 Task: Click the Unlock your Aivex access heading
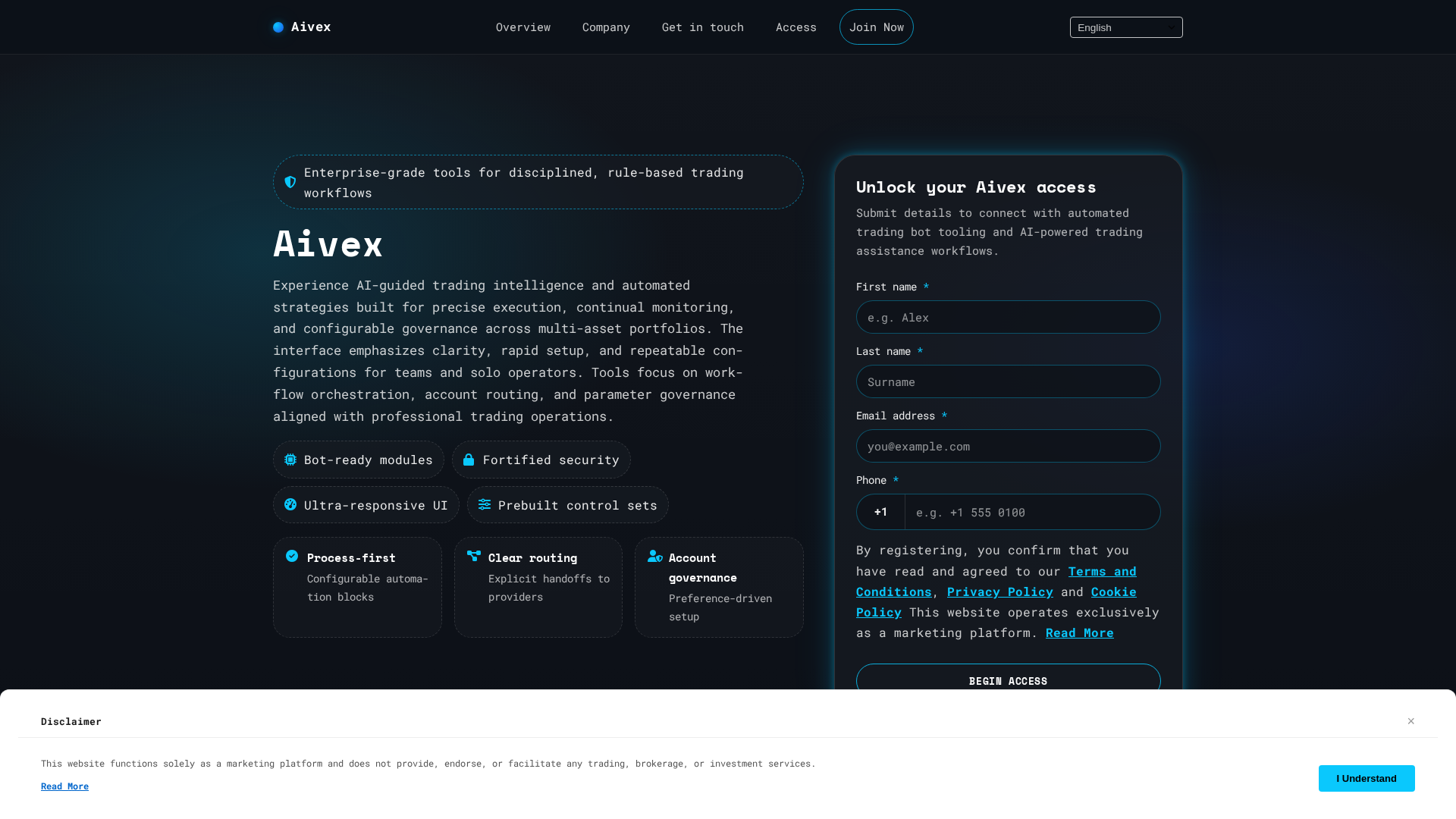[976, 187]
